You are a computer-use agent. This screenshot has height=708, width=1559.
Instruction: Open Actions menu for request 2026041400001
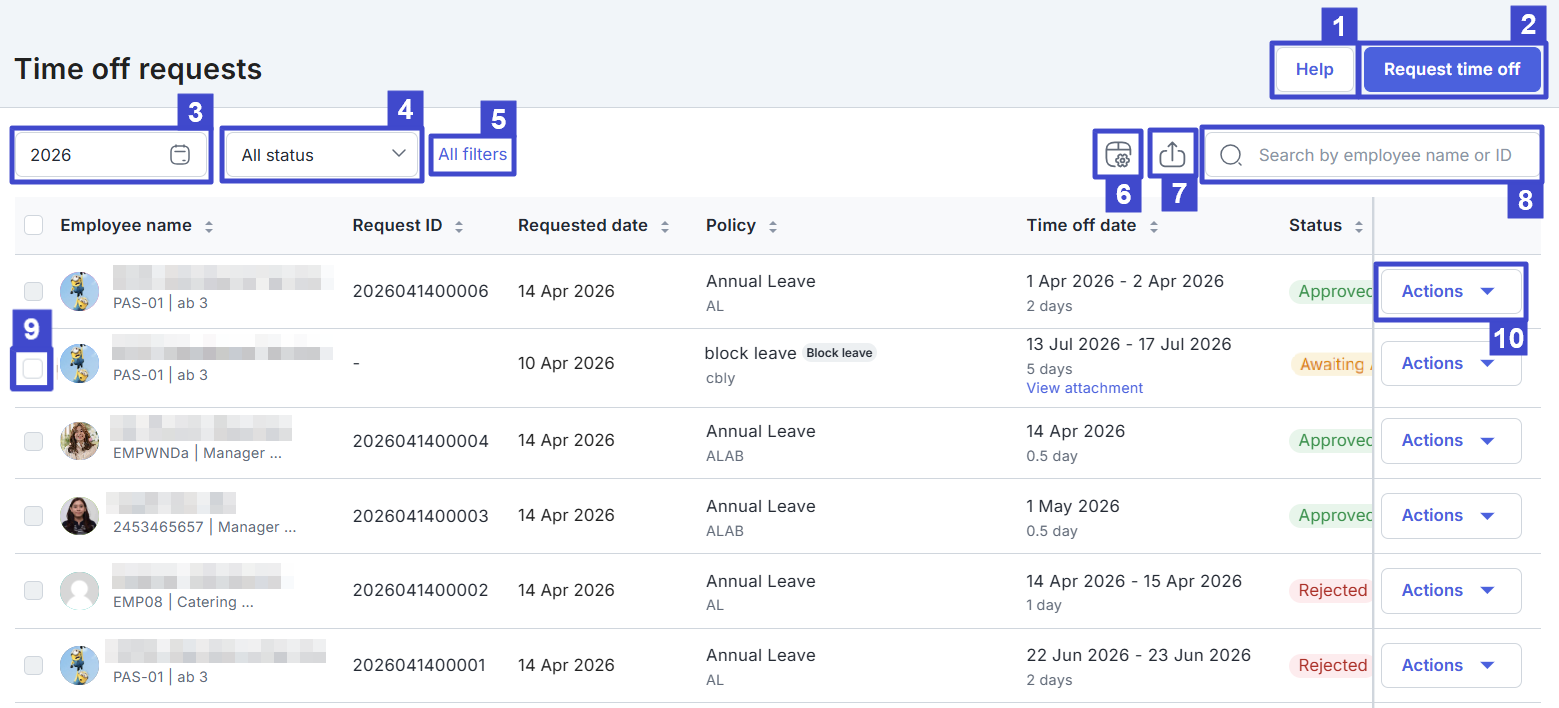[x=1450, y=665]
